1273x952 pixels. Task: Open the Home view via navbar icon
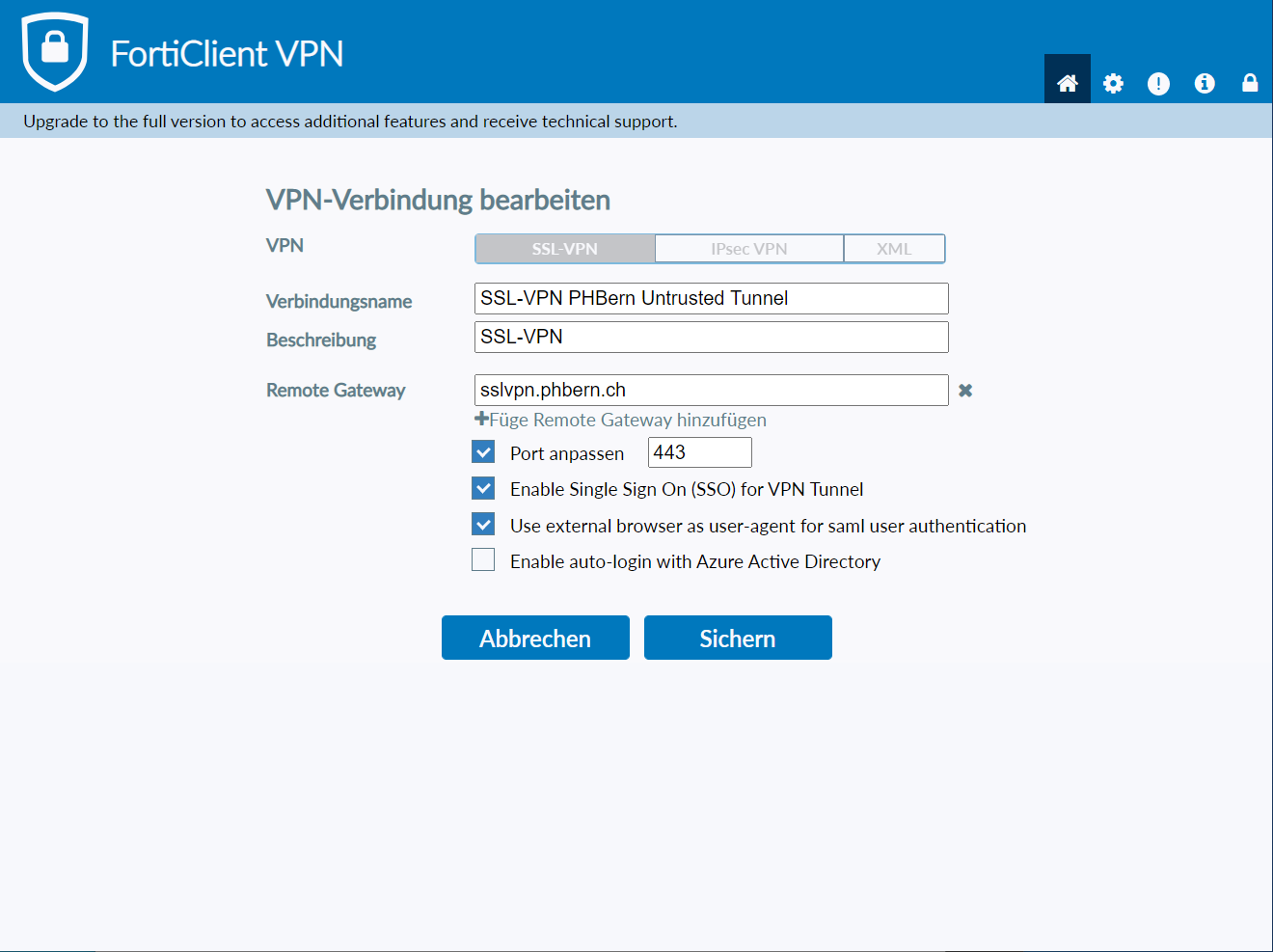click(x=1067, y=82)
